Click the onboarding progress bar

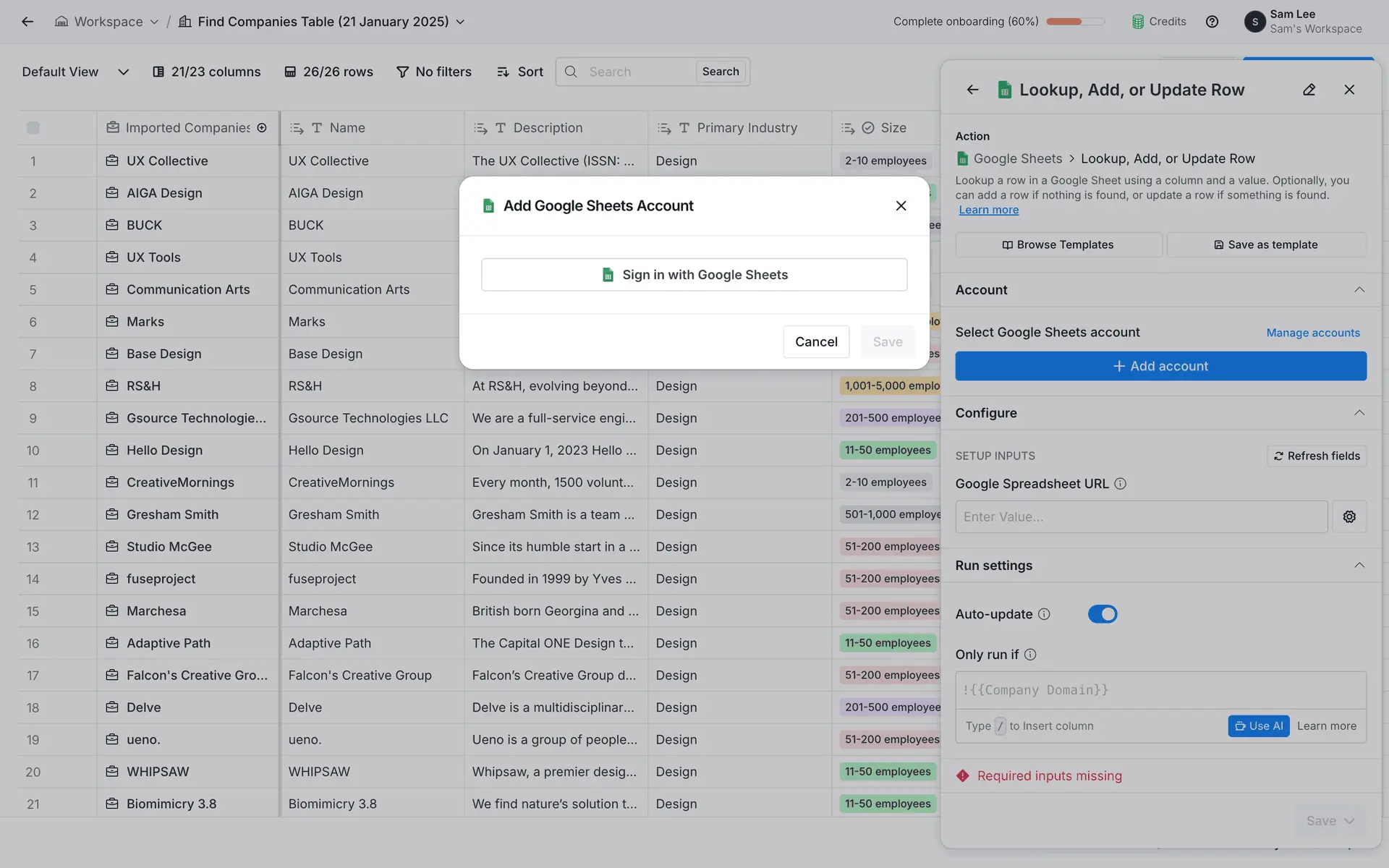(x=1075, y=22)
